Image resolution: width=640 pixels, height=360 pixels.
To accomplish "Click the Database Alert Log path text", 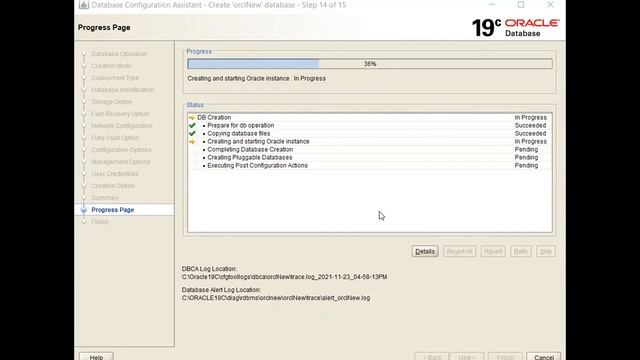I will click(276, 298).
